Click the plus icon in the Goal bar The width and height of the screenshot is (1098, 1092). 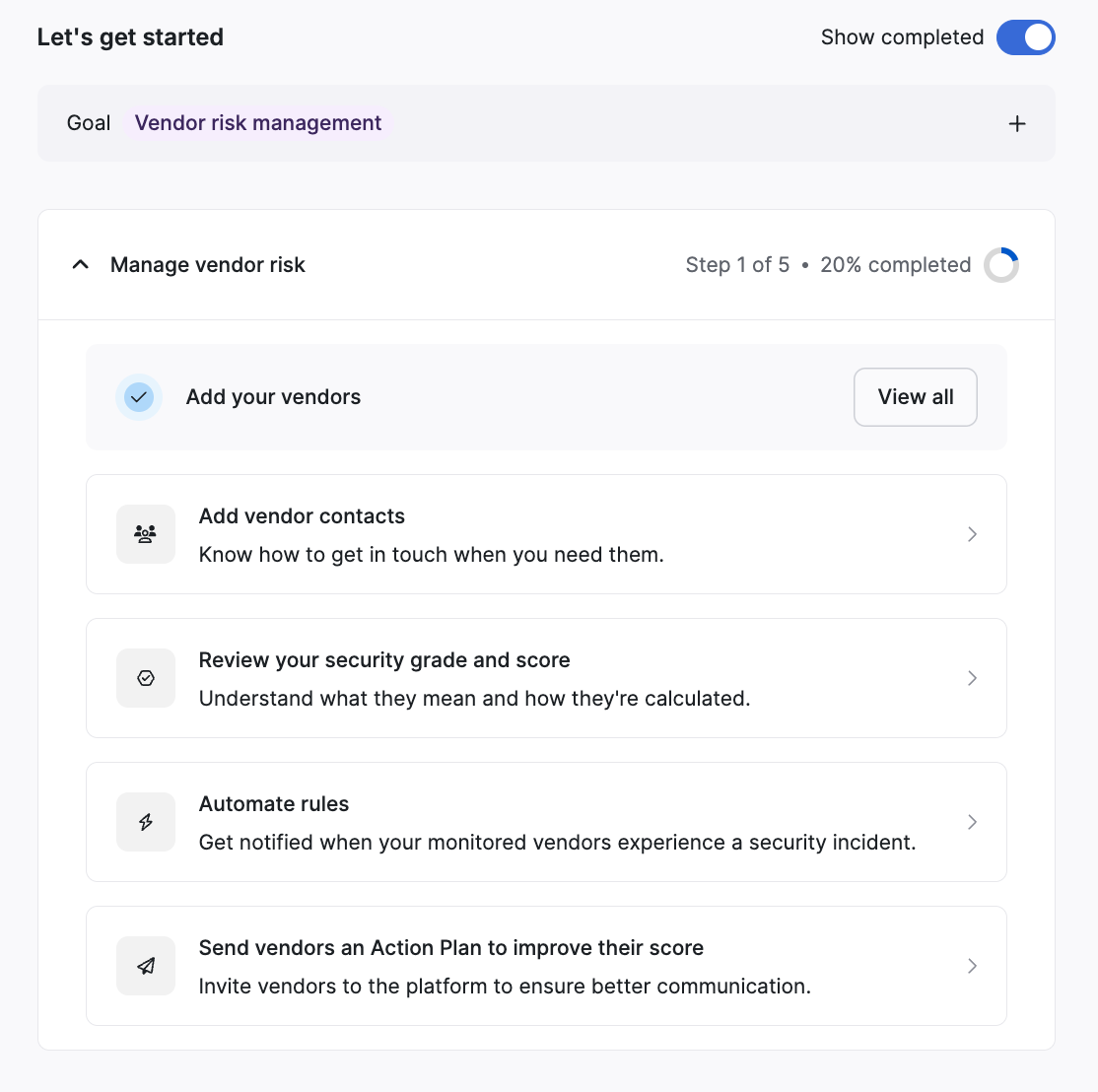pyautogui.click(x=1017, y=124)
